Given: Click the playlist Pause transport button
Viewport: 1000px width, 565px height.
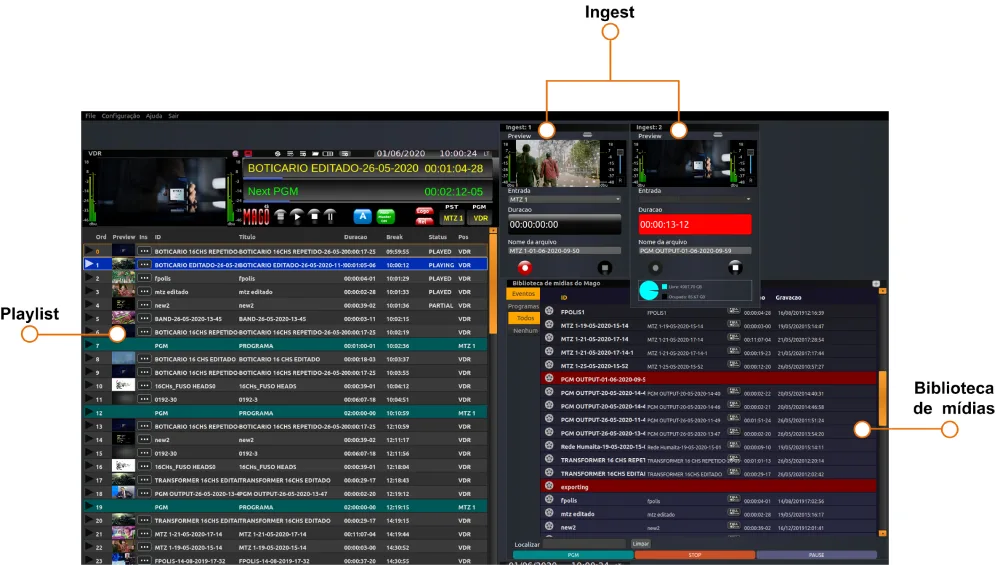Looking at the screenshot, I should pyautogui.click(x=330, y=217).
